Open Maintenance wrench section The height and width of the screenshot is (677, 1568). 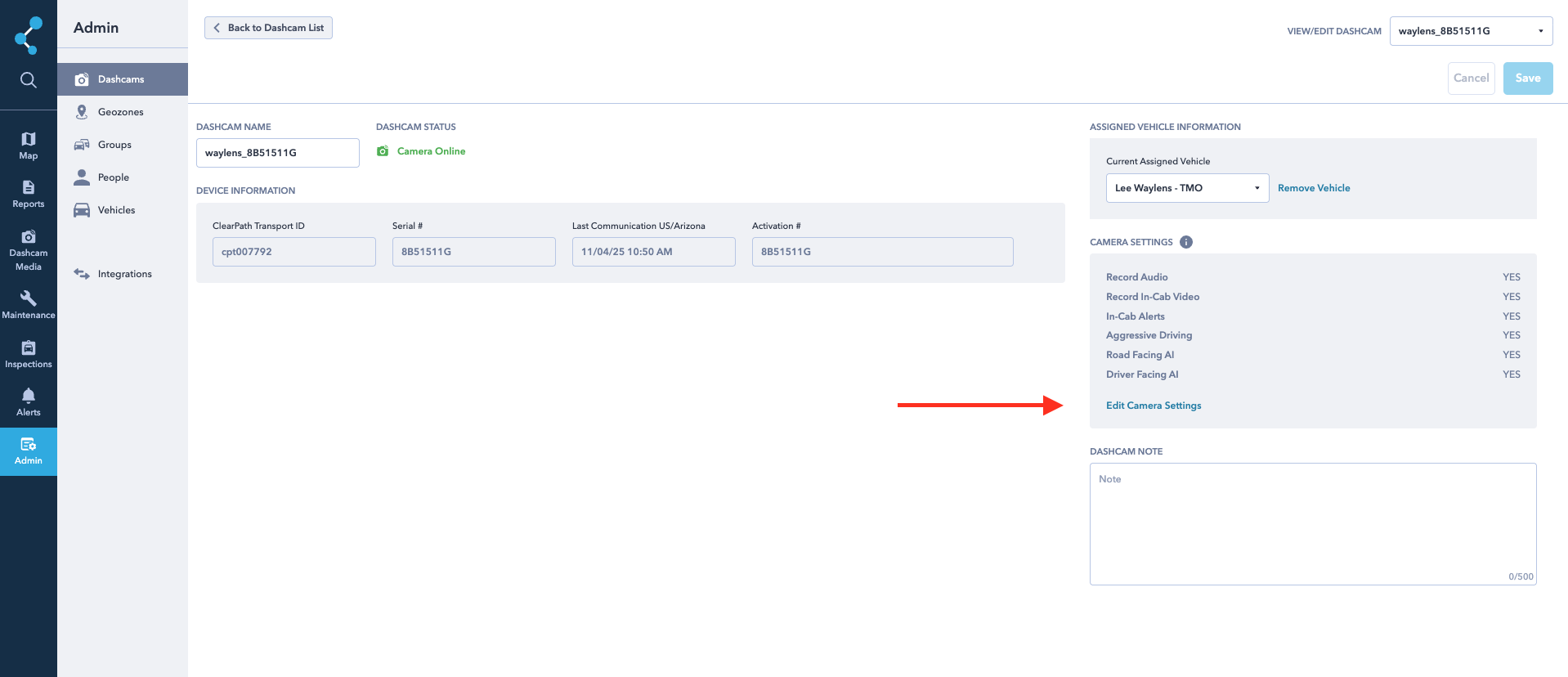tap(29, 305)
